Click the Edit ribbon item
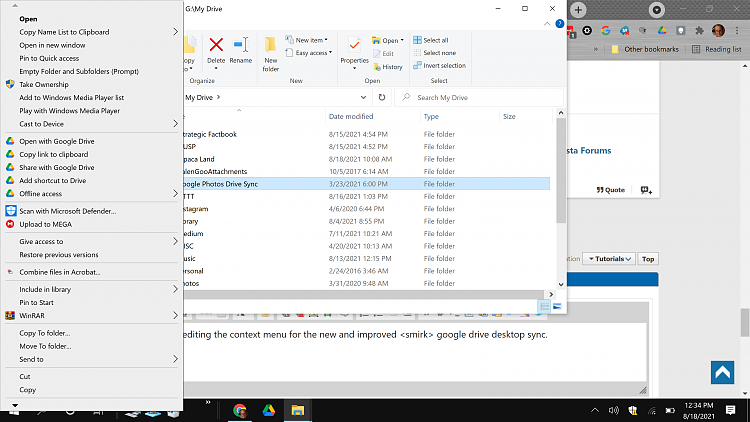 tap(383, 54)
